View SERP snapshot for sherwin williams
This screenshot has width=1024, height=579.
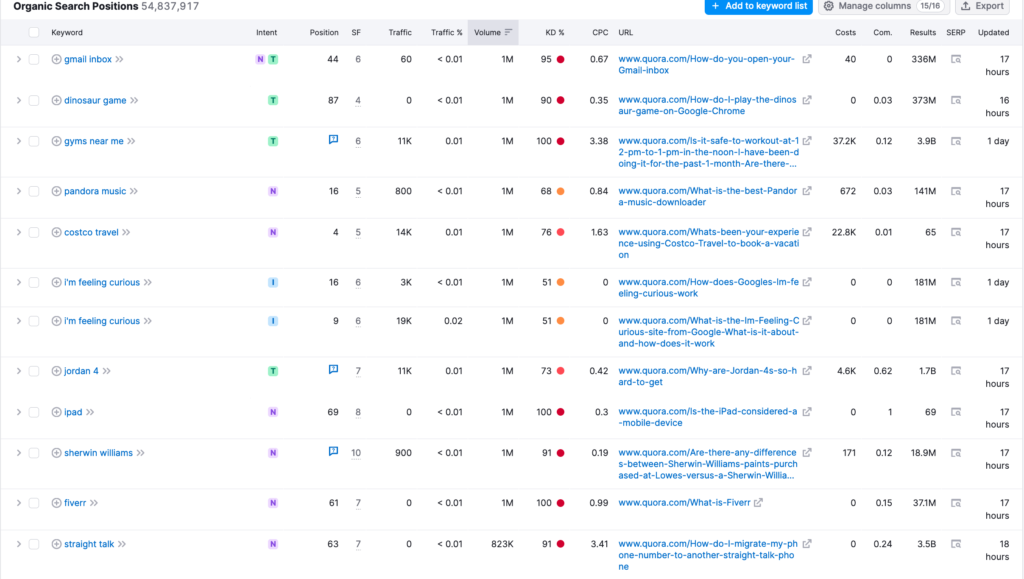coord(956,453)
